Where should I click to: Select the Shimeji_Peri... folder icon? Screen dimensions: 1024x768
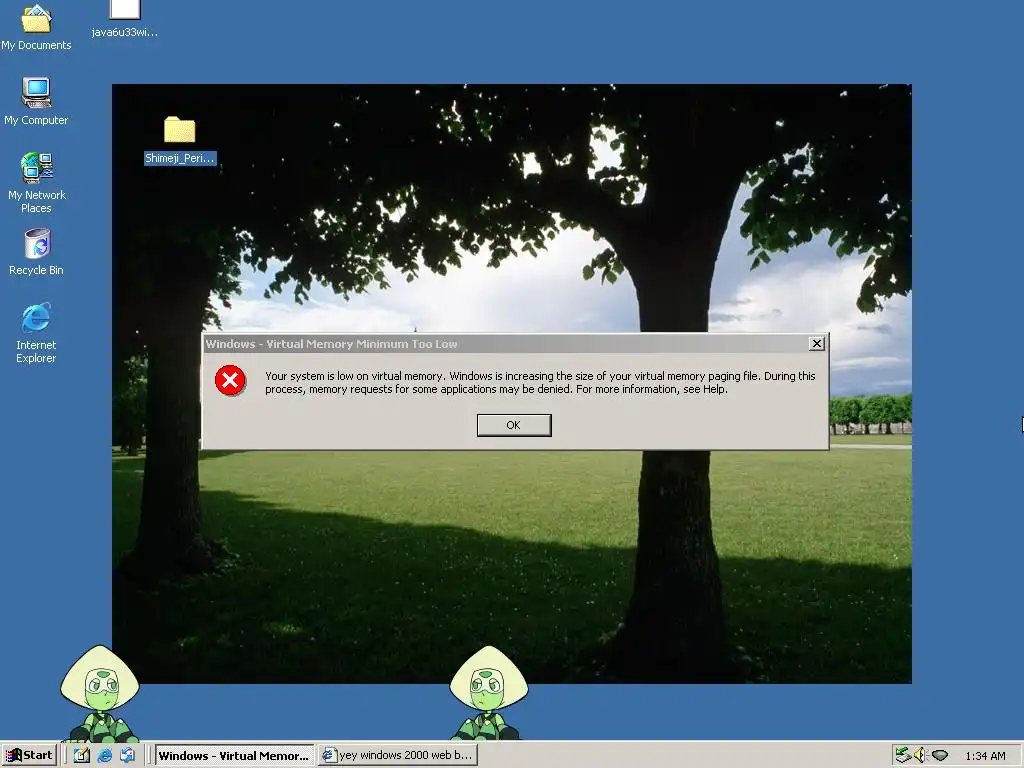click(180, 140)
